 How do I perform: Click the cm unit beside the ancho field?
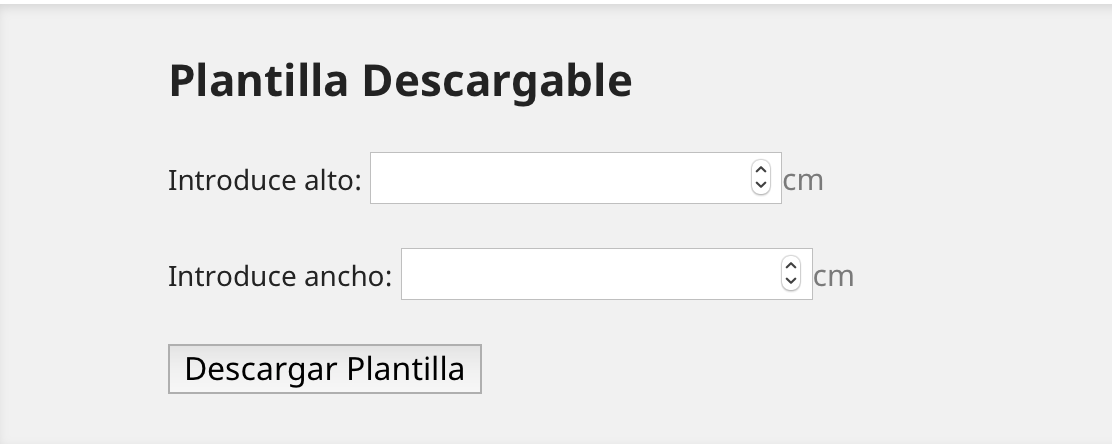pos(834,276)
